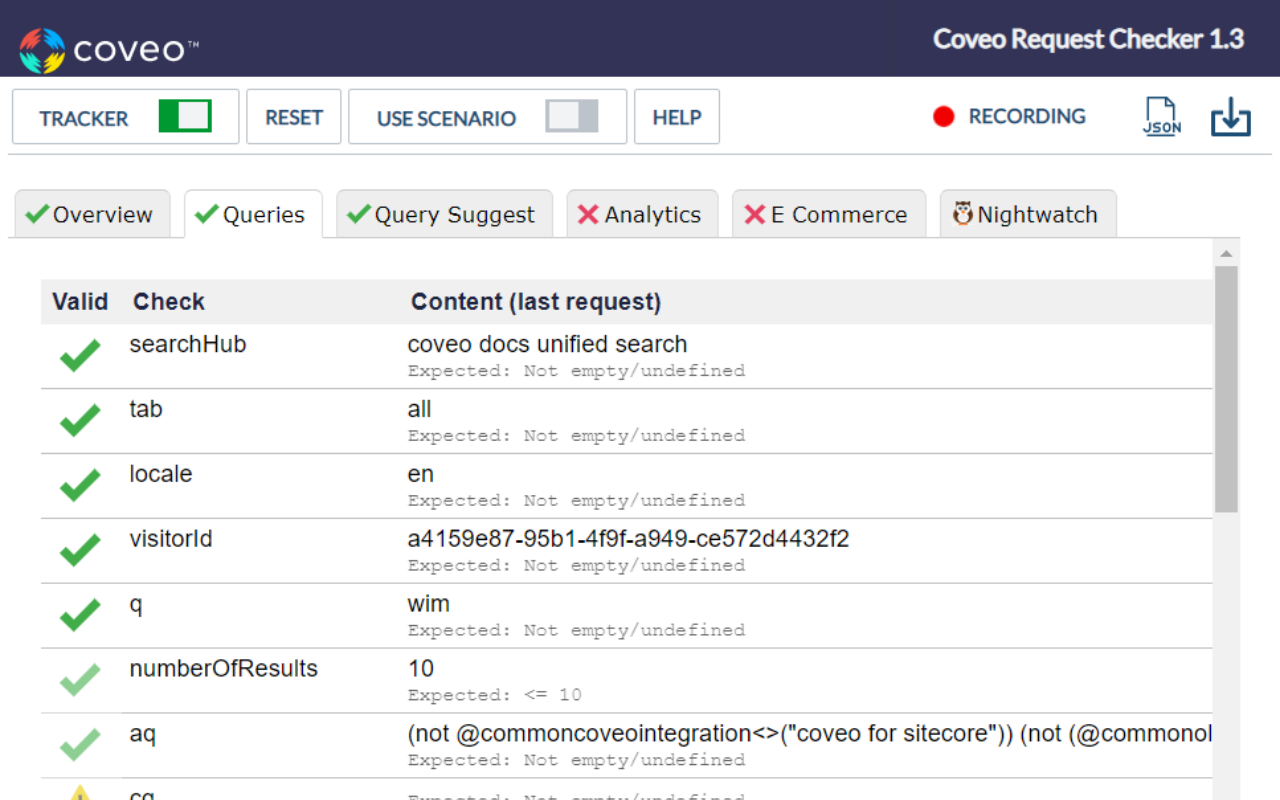Switch to the Overview tab
Viewport: 1280px width, 800px height.
click(93, 213)
